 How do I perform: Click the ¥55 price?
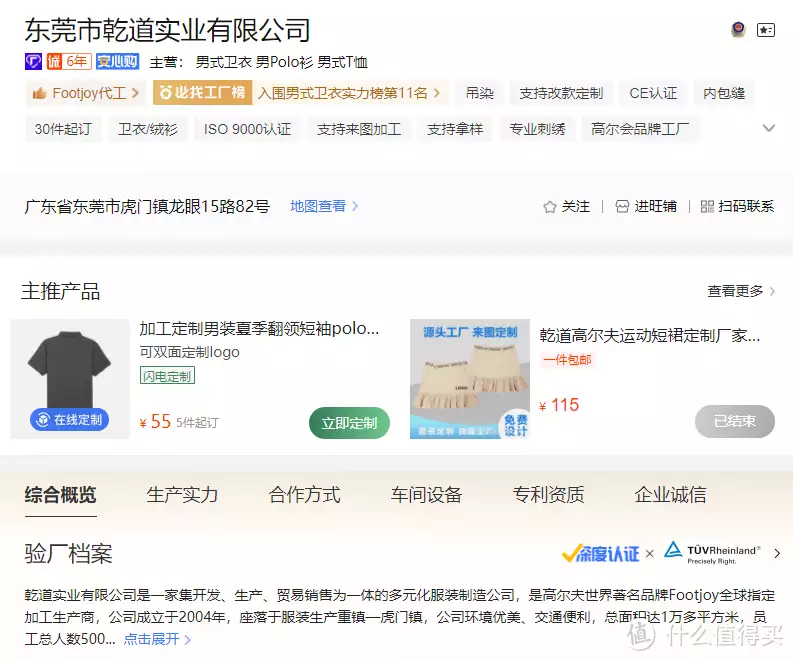pos(155,421)
